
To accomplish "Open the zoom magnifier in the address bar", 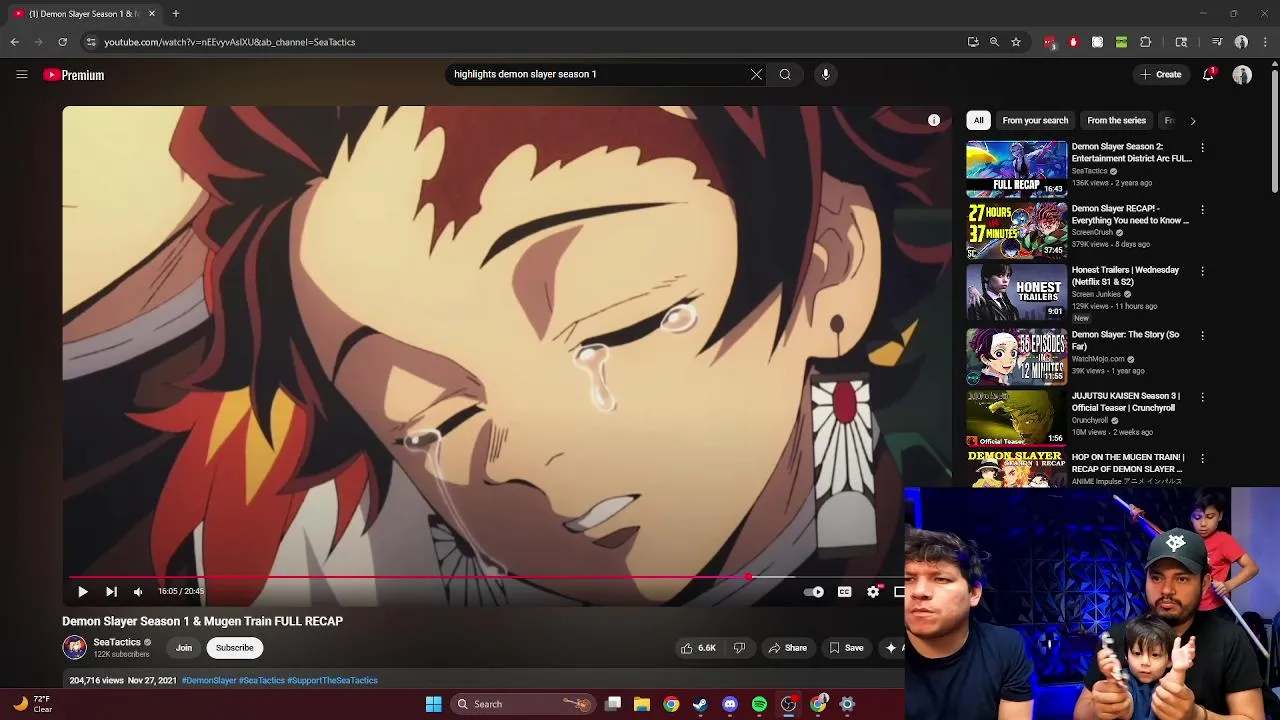I will pos(994,42).
